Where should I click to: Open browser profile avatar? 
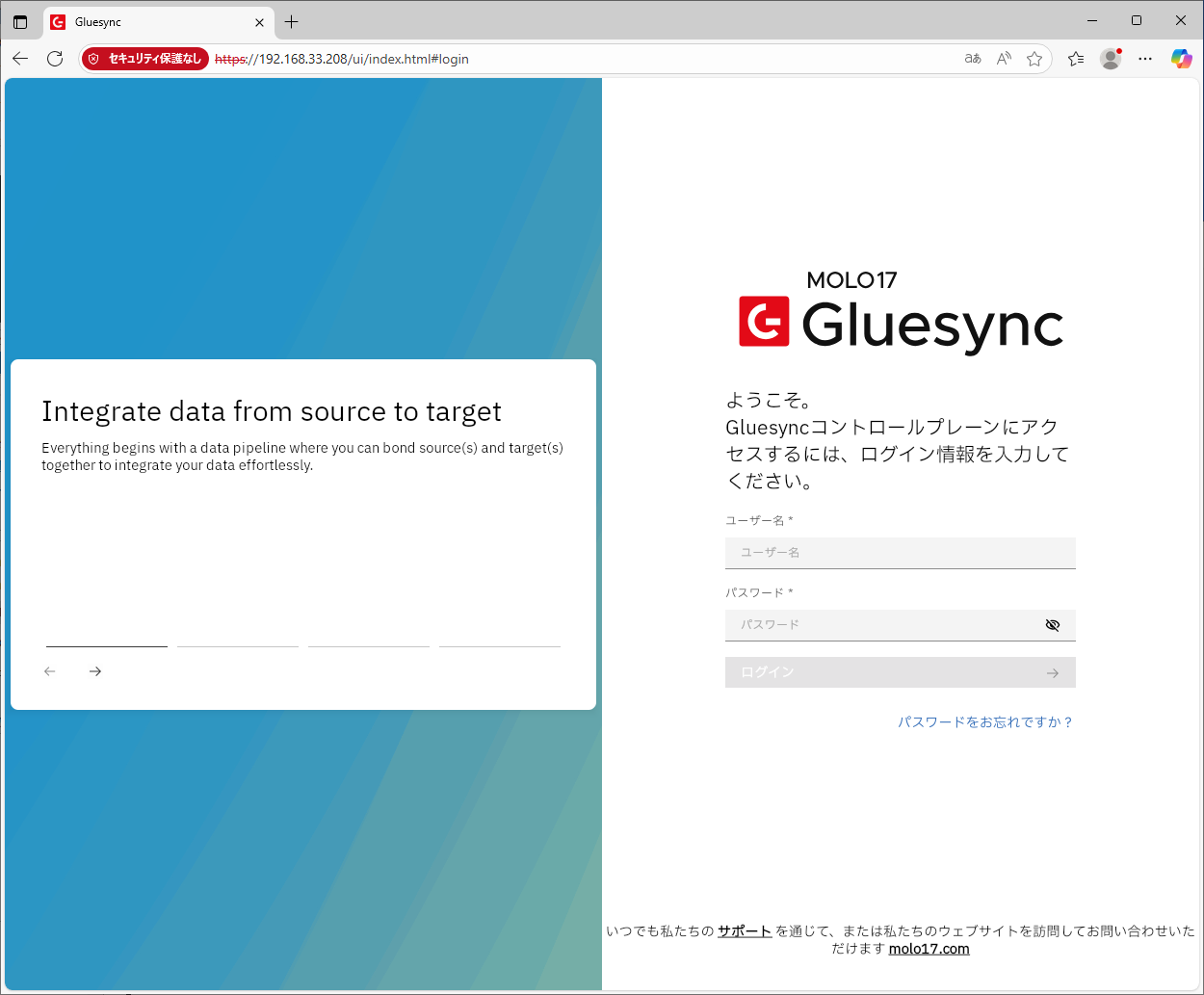1111,59
